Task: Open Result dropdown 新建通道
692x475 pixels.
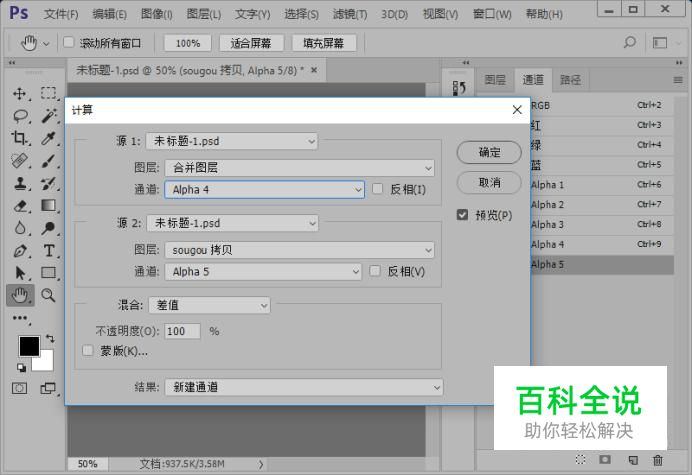Action: click(x=304, y=387)
